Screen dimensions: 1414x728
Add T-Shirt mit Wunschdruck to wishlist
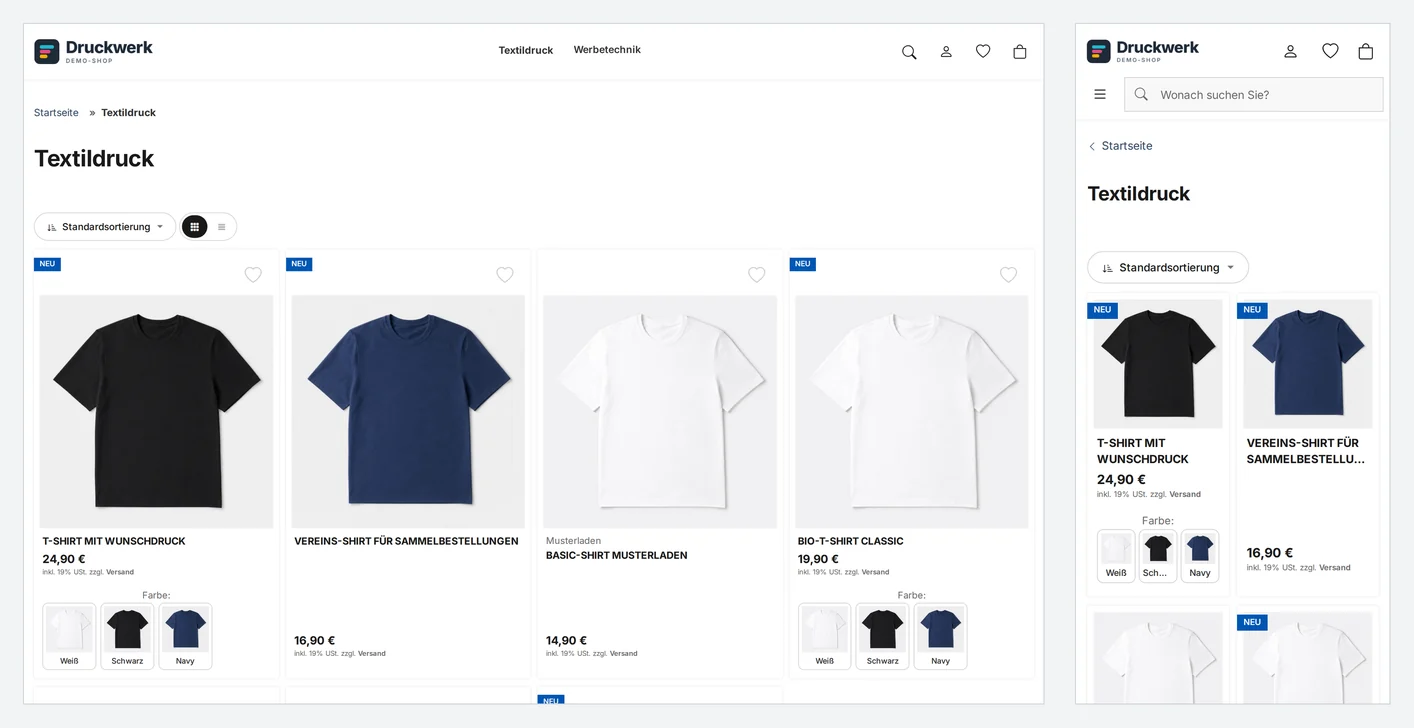click(253, 274)
